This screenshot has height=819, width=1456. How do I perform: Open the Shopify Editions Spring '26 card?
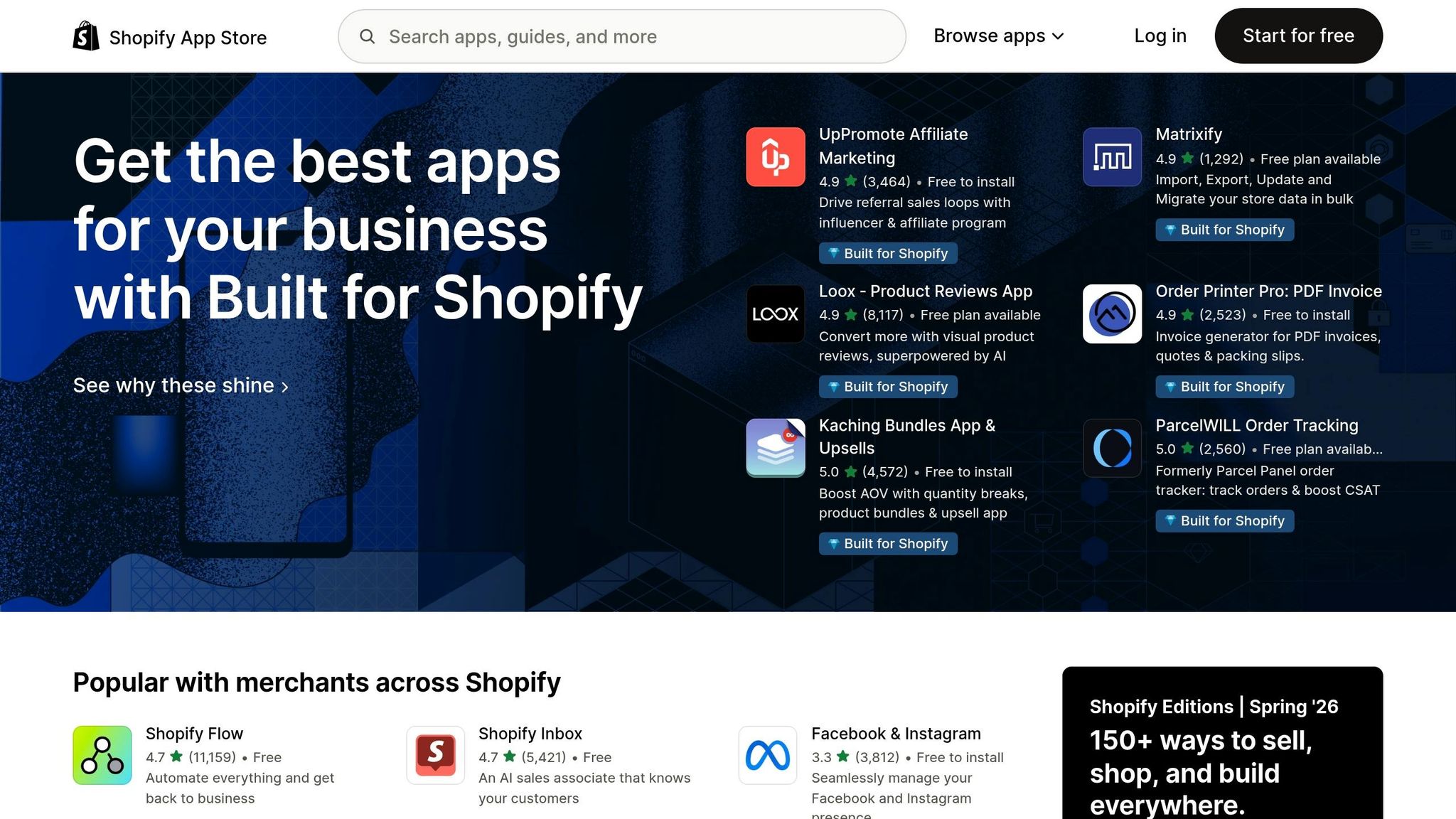click(x=1222, y=743)
